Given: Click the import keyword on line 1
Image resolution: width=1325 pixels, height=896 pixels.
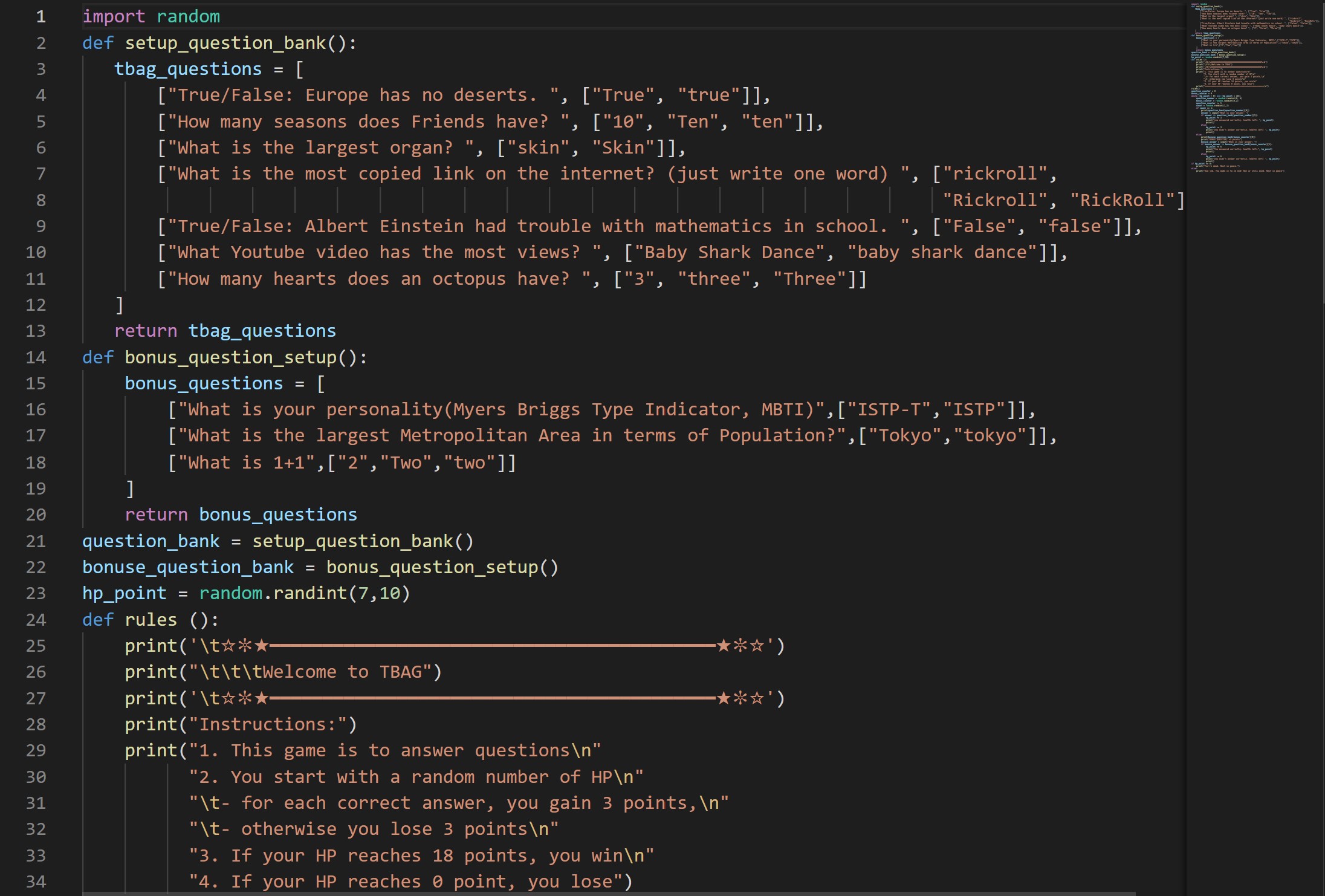Looking at the screenshot, I should coord(114,16).
